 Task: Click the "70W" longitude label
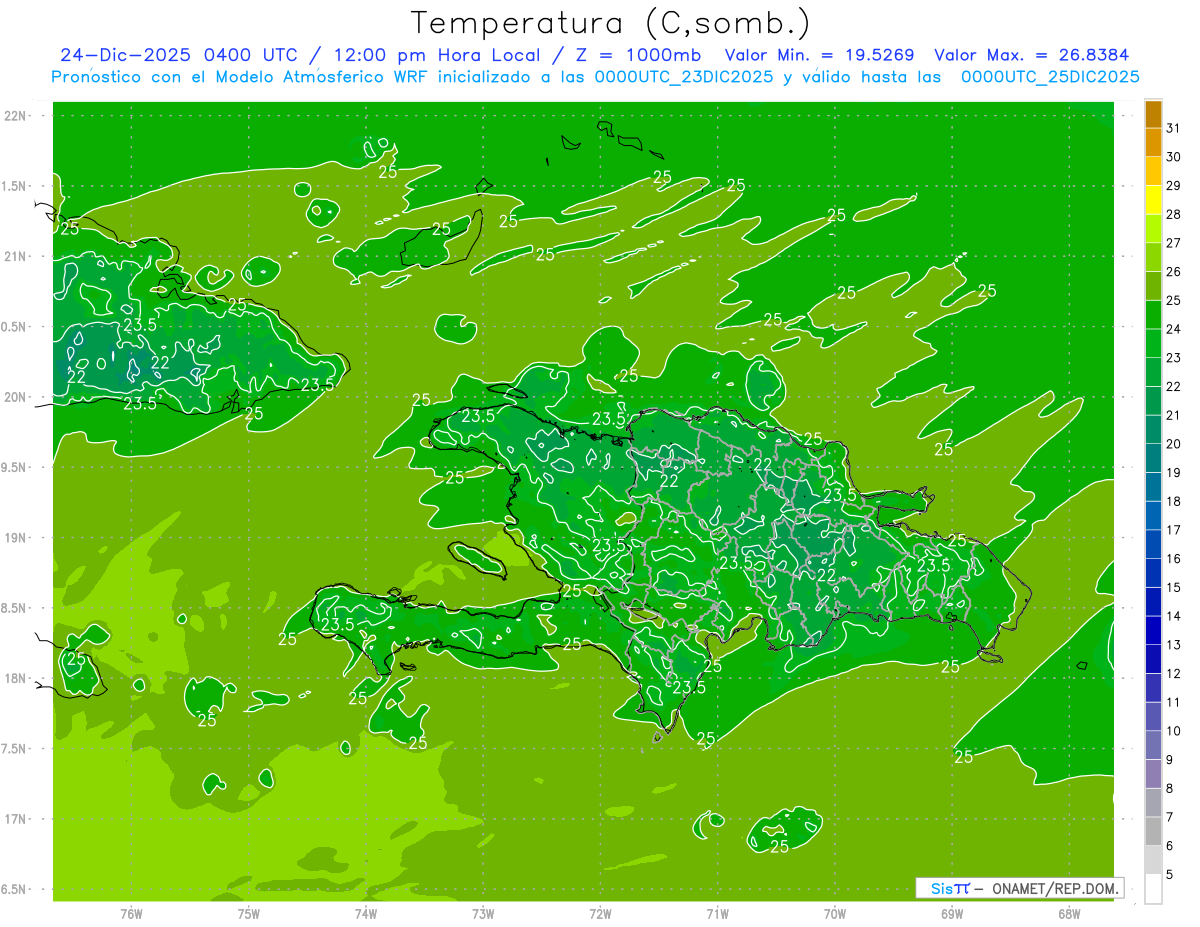point(835,913)
